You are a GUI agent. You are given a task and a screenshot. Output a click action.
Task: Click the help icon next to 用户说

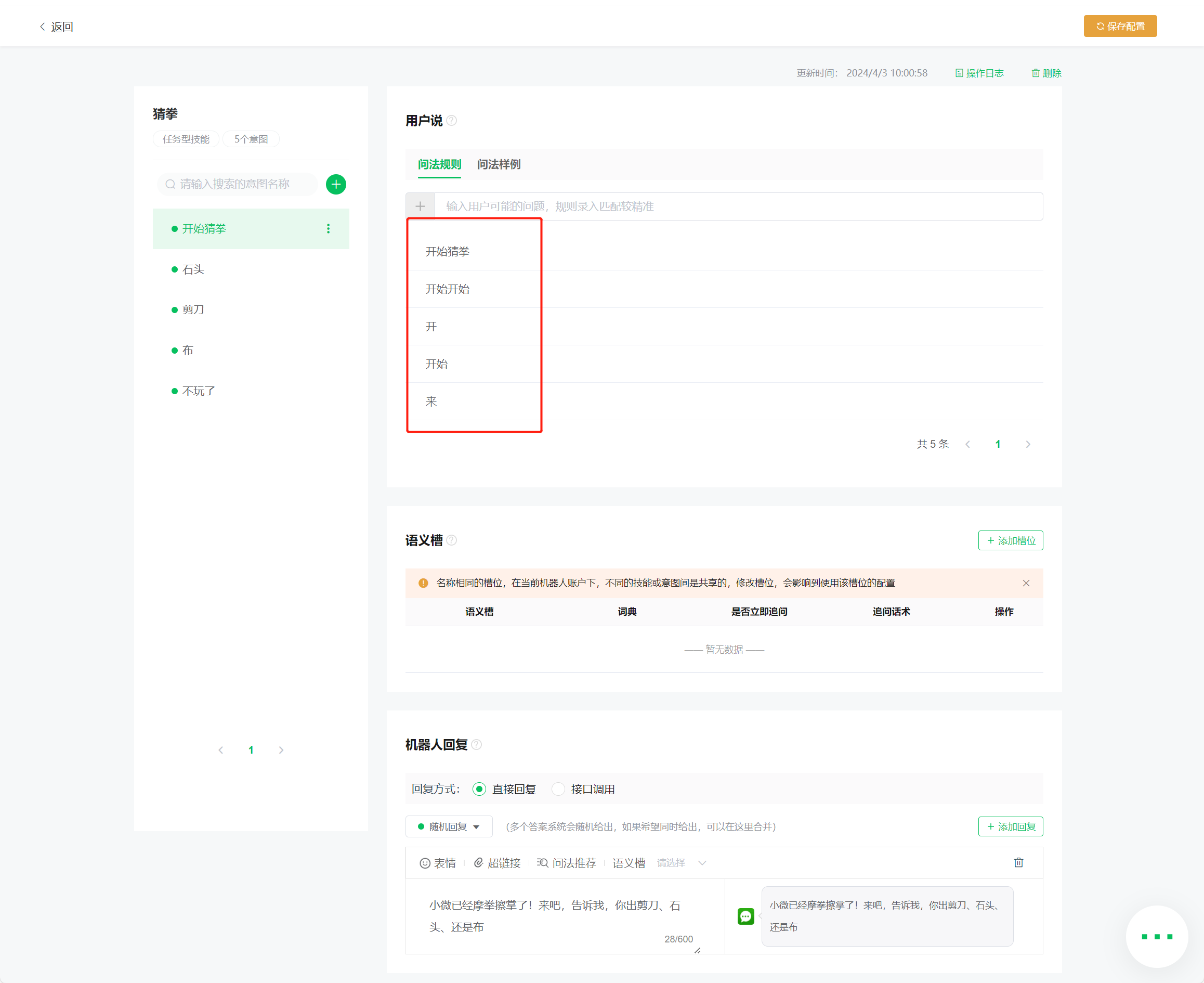[x=452, y=121]
